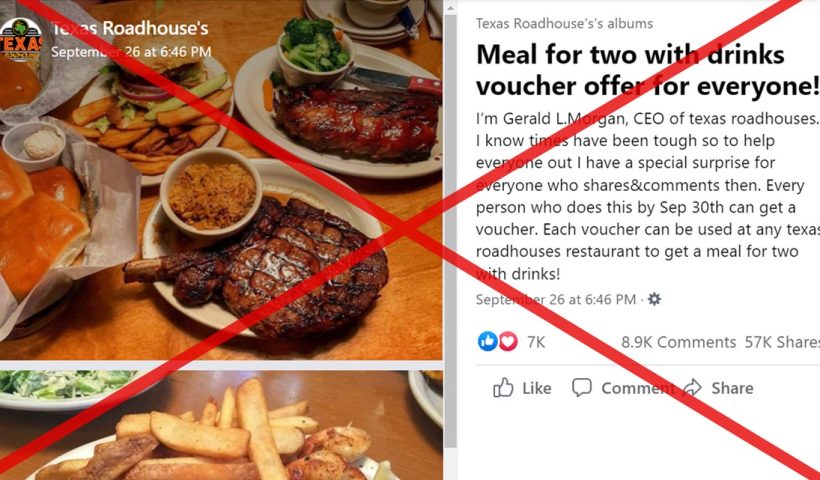Open the Texas Roadhouse's page name on photo
Screen dimensions: 820x480
(x=130, y=28)
